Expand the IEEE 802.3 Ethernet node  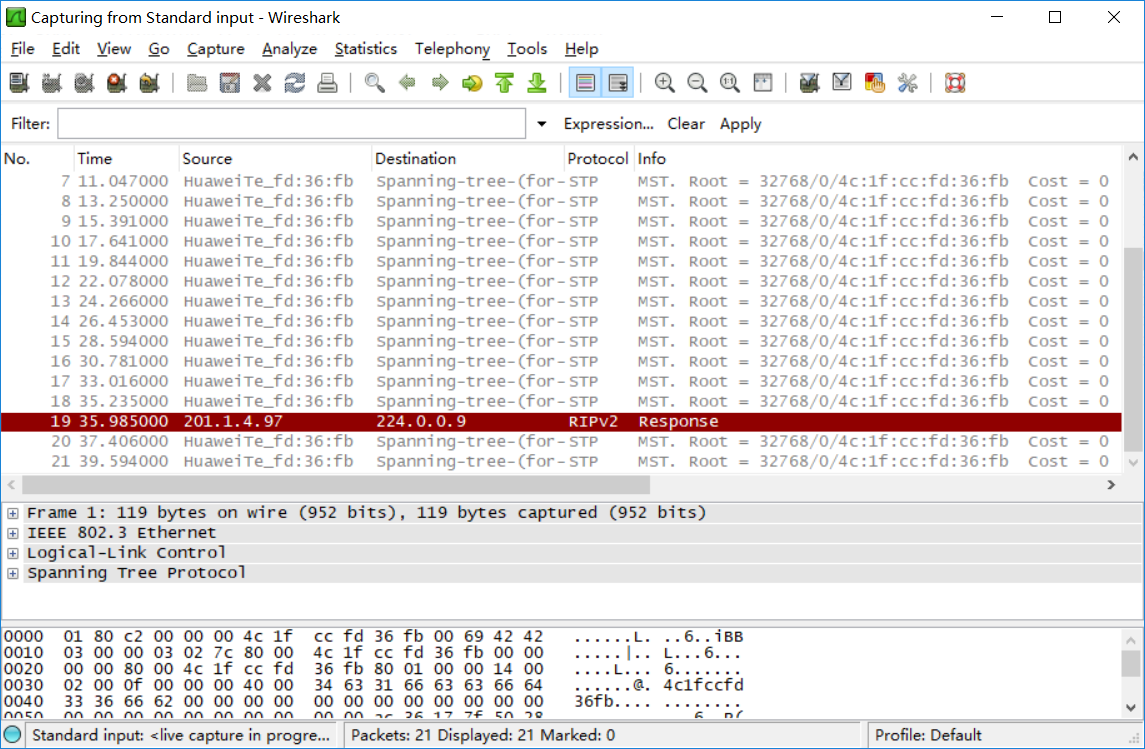(13, 533)
